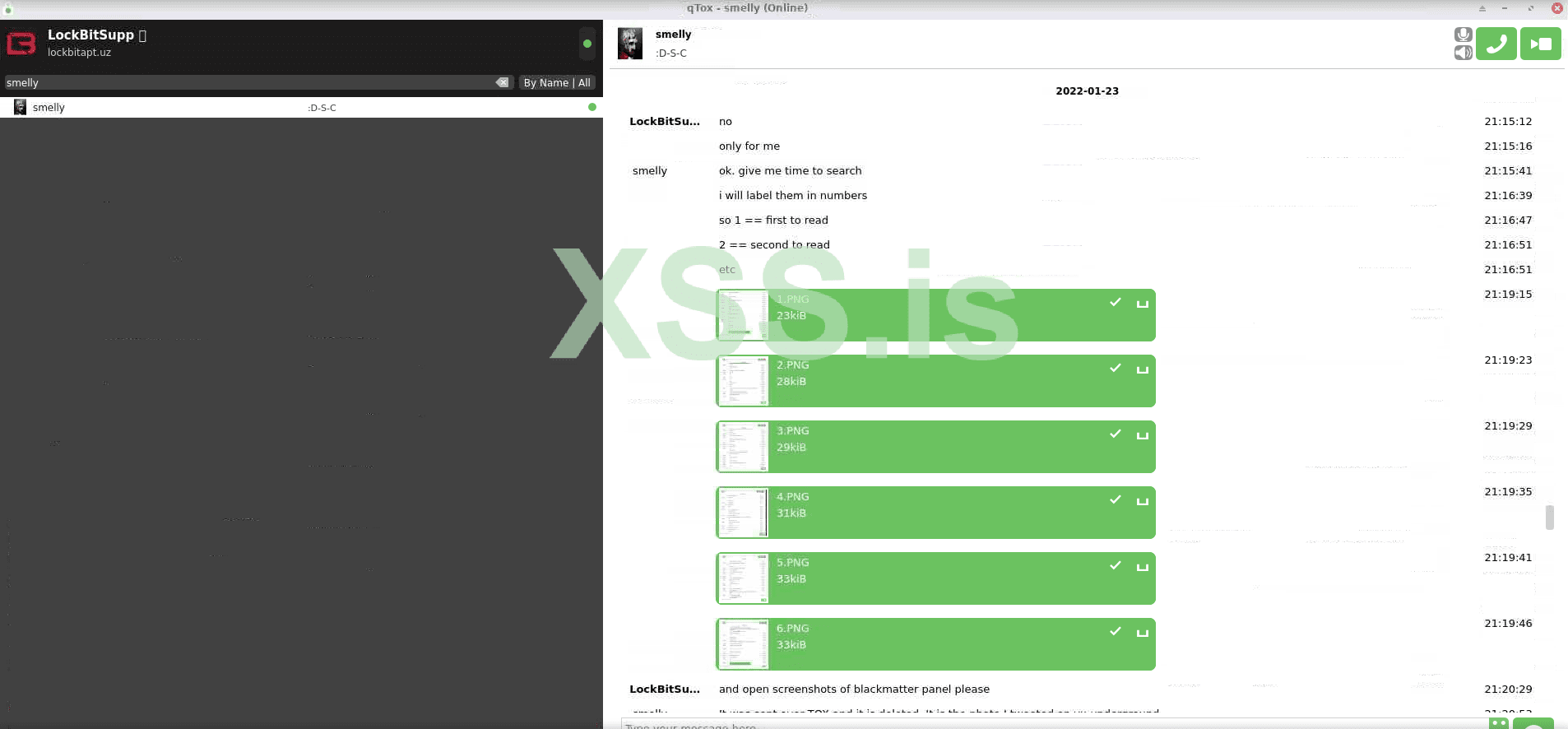Click the 6.PNG file name label
This screenshot has height=729, width=1568.
(792, 629)
